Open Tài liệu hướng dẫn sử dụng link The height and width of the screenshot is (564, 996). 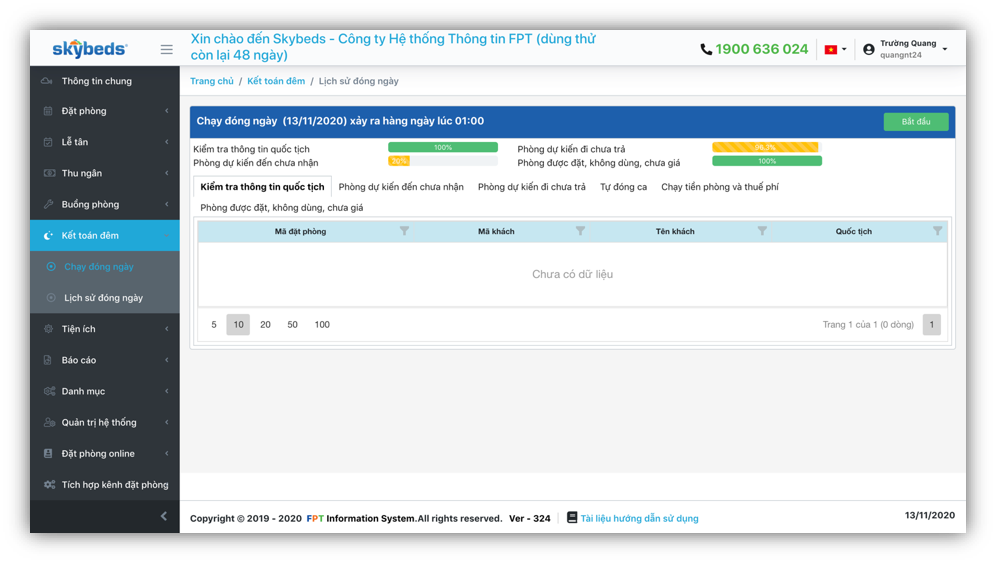tap(639, 518)
